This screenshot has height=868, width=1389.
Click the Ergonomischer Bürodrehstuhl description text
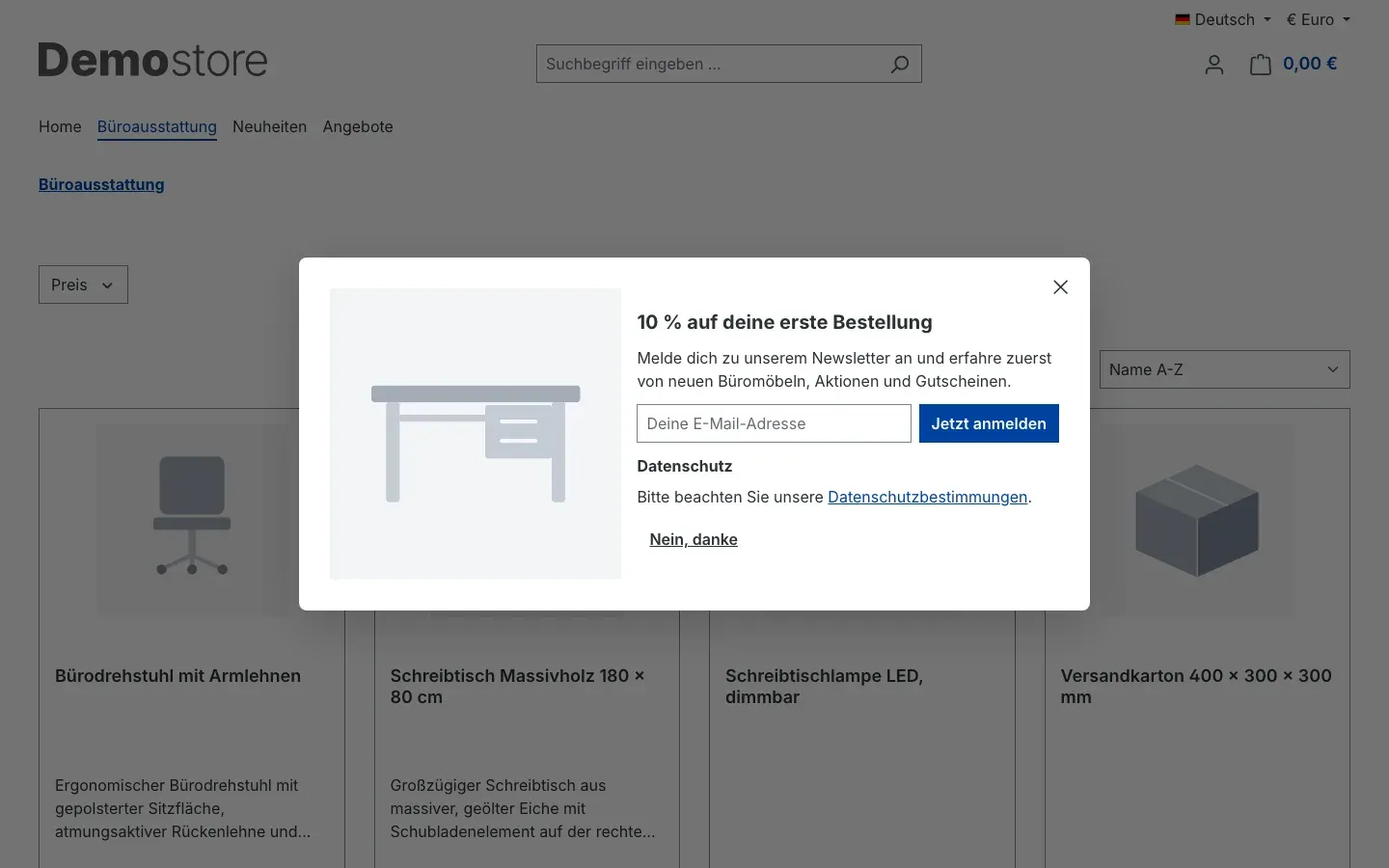point(183,808)
